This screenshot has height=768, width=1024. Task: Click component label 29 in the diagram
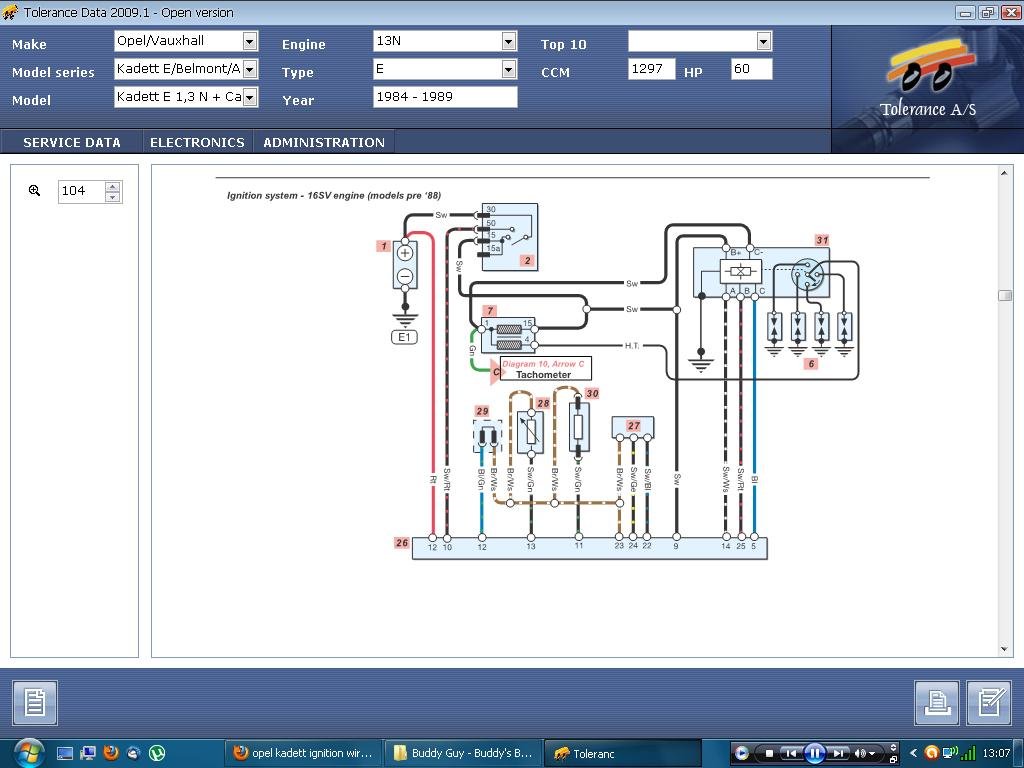click(482, 411)
